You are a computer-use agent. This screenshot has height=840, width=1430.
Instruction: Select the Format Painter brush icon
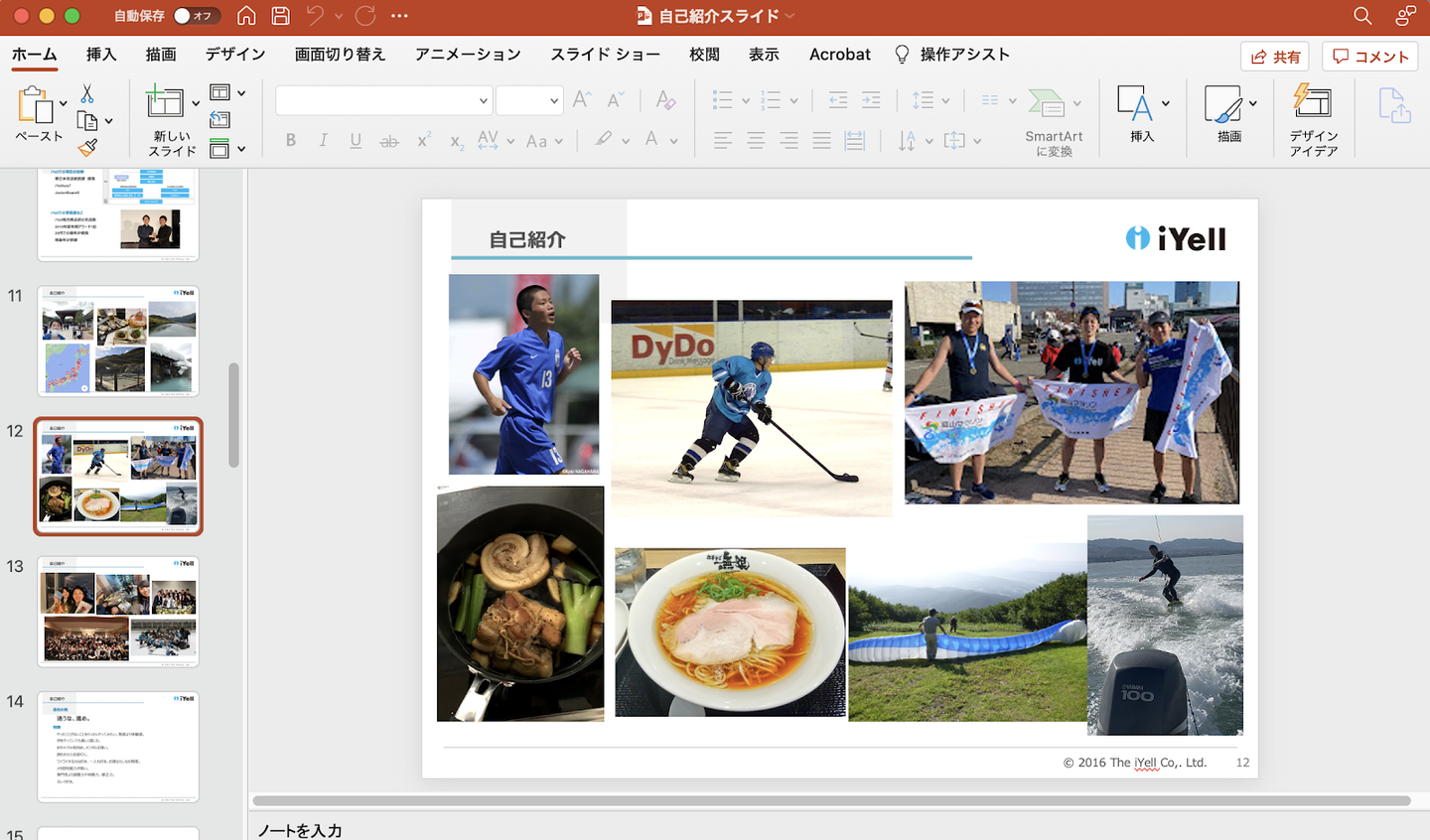click(87, 148)
